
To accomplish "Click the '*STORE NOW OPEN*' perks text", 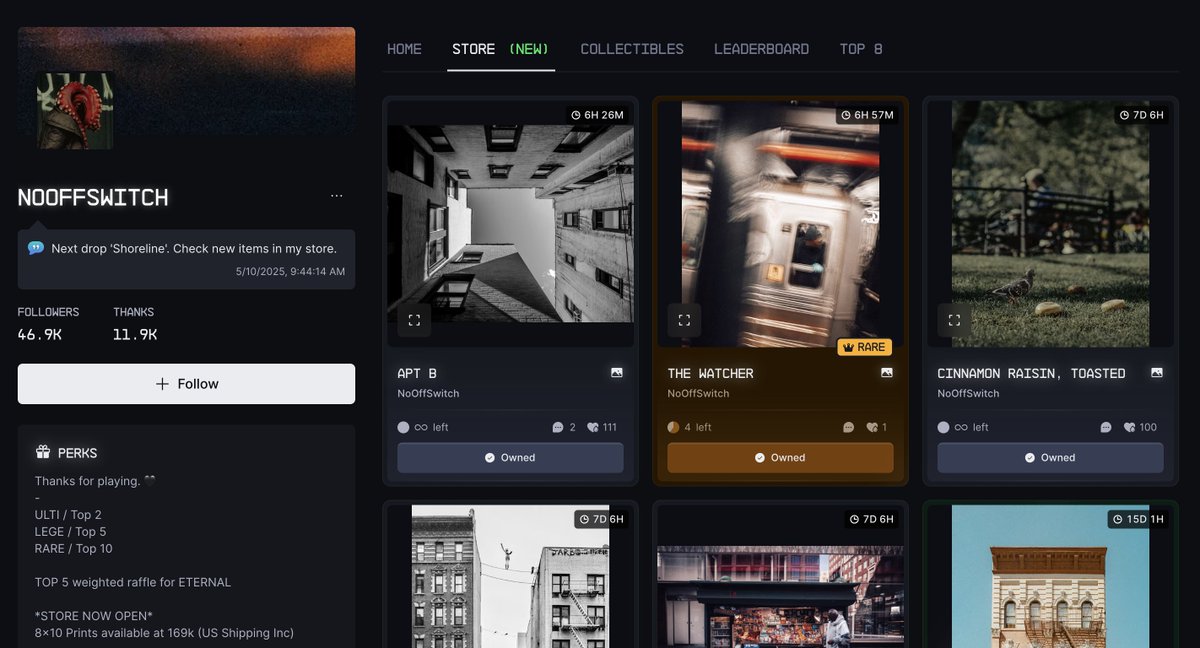I will 94,616.
